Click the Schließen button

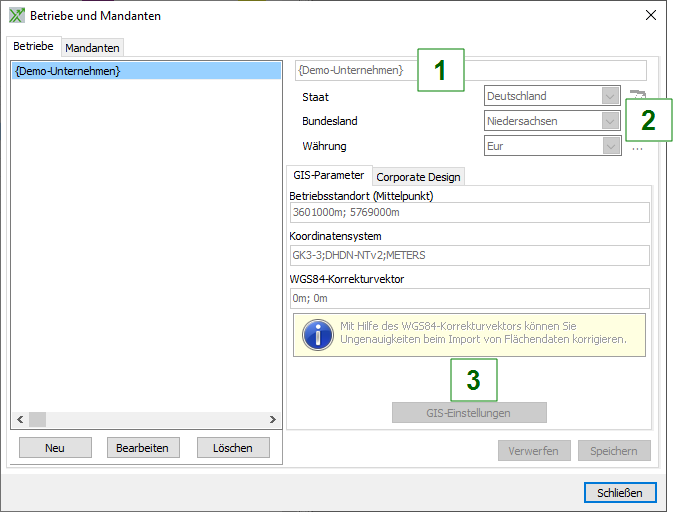pos(620,492)
